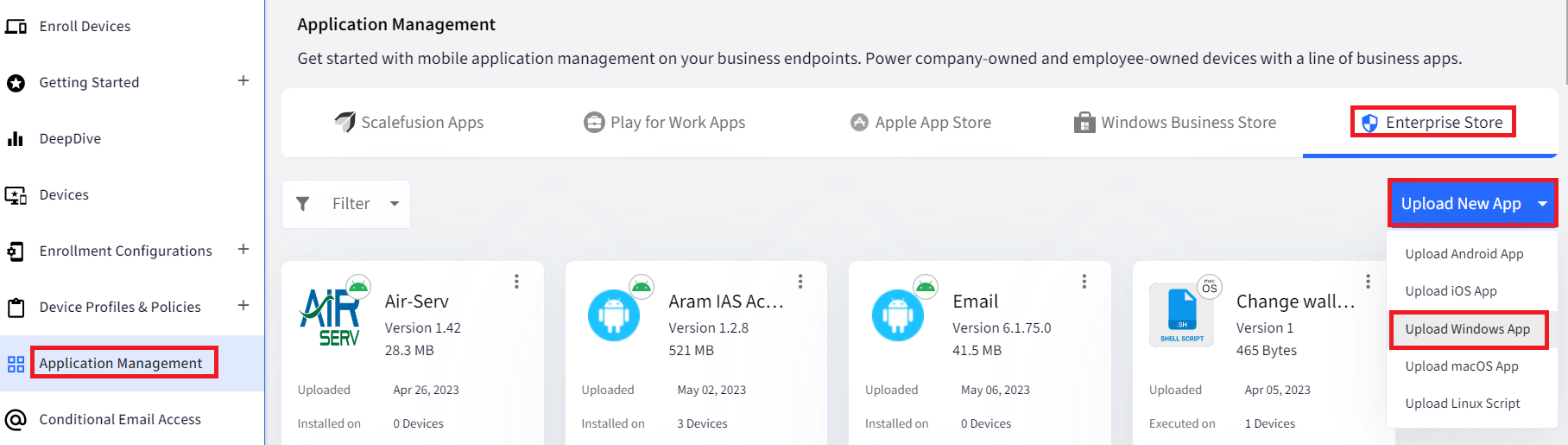Click the Getting Started star icon

point(16,83)
